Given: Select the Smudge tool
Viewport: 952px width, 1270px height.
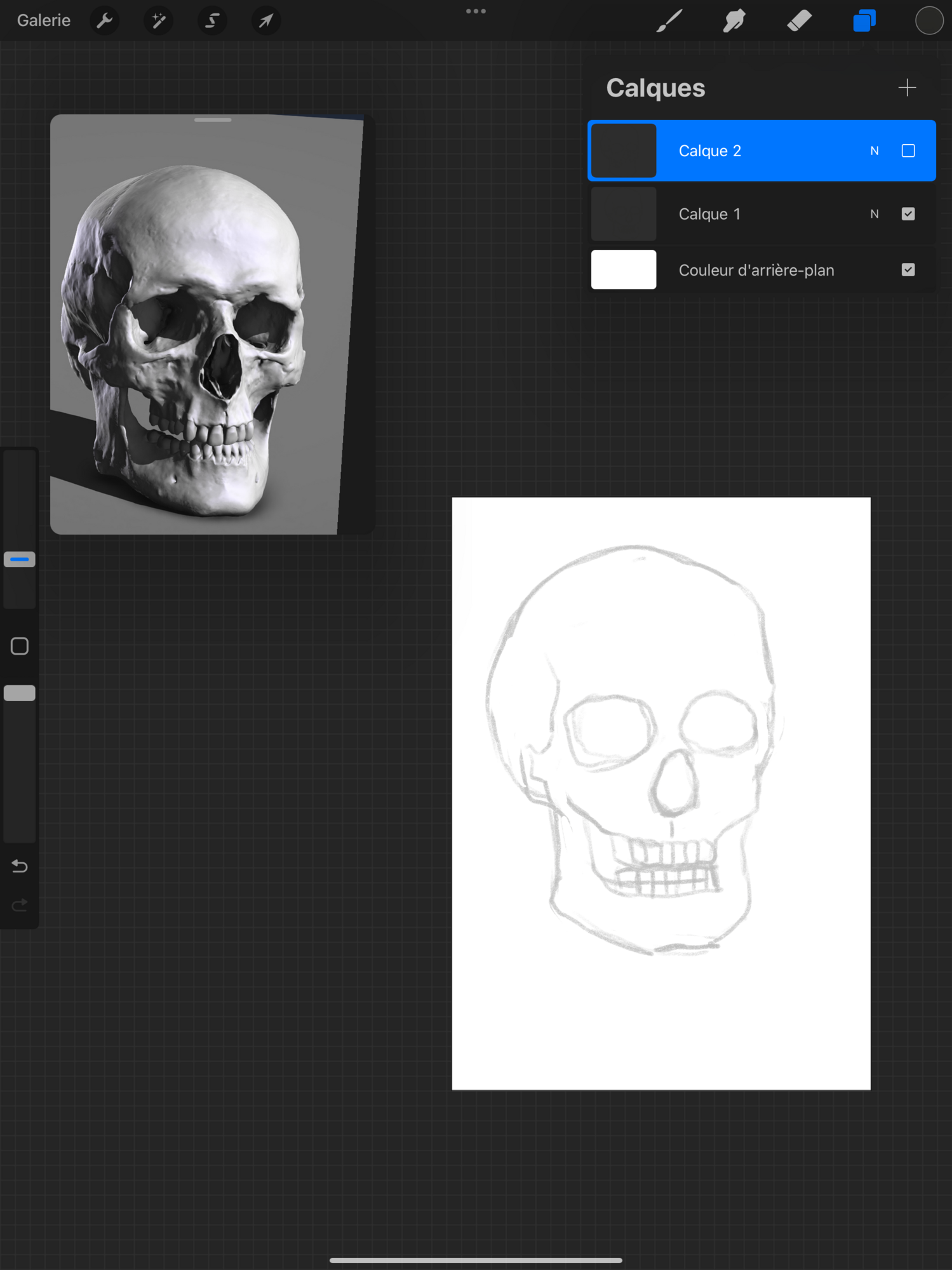Looking at the screenshot, I should coord(734,21).
